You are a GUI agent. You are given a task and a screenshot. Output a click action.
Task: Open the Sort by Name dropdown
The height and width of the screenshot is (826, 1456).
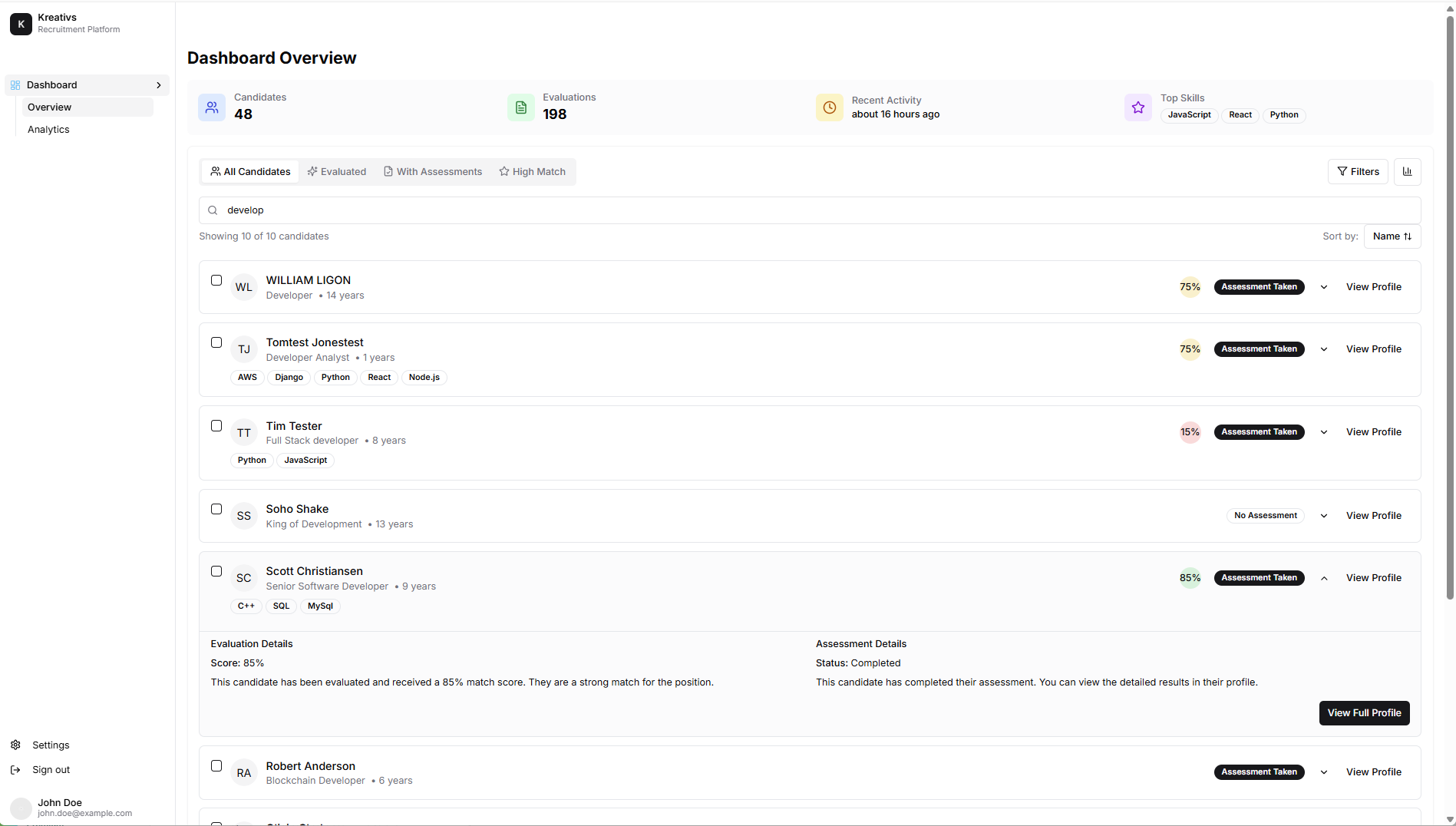pyautogui.click(x=1392, y=236)
